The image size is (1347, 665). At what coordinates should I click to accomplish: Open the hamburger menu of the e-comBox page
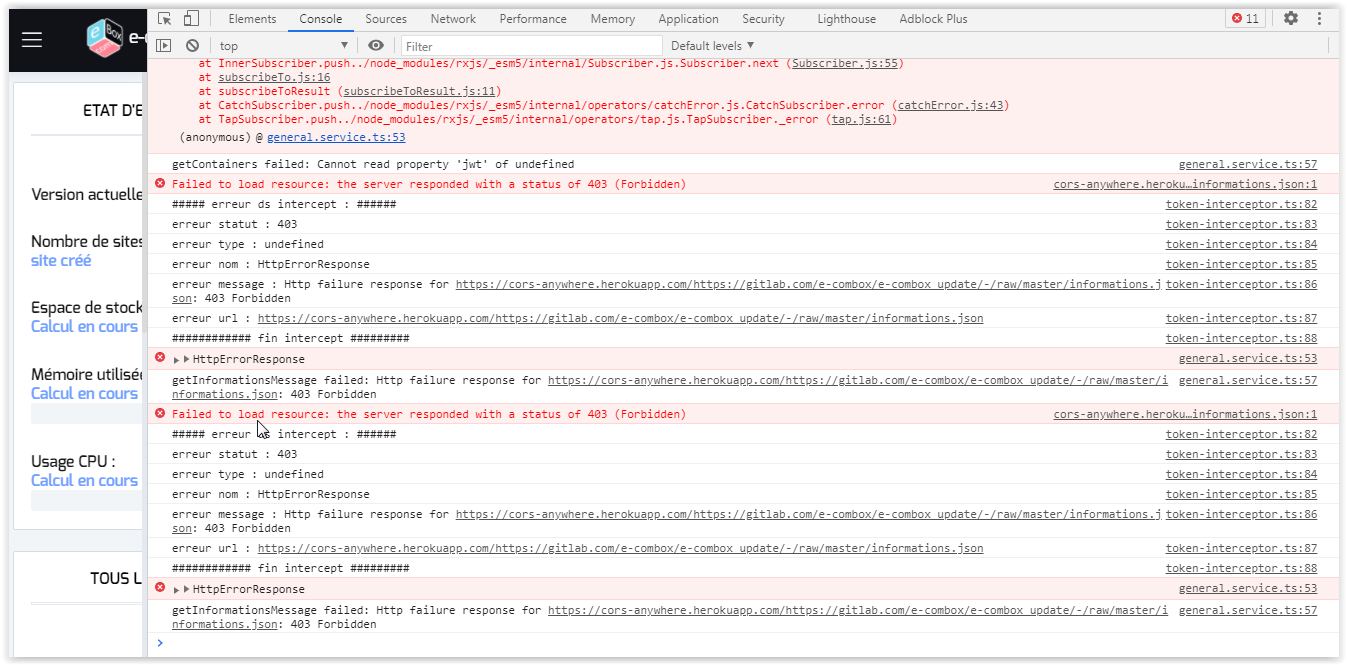(32, 39)
